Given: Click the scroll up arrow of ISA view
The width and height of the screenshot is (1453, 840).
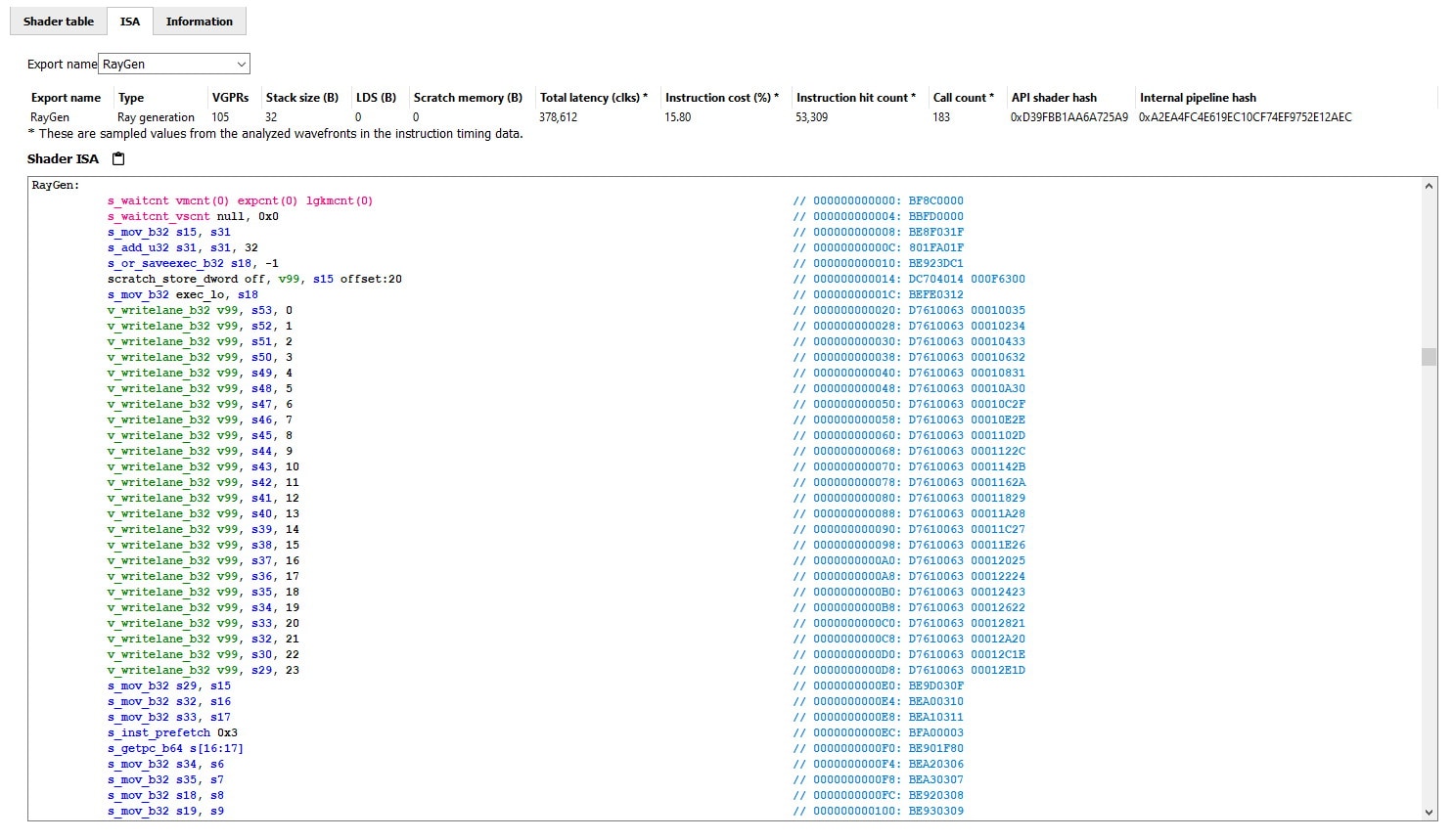Looking at the screenshot, I should (x=1429, y=186).
